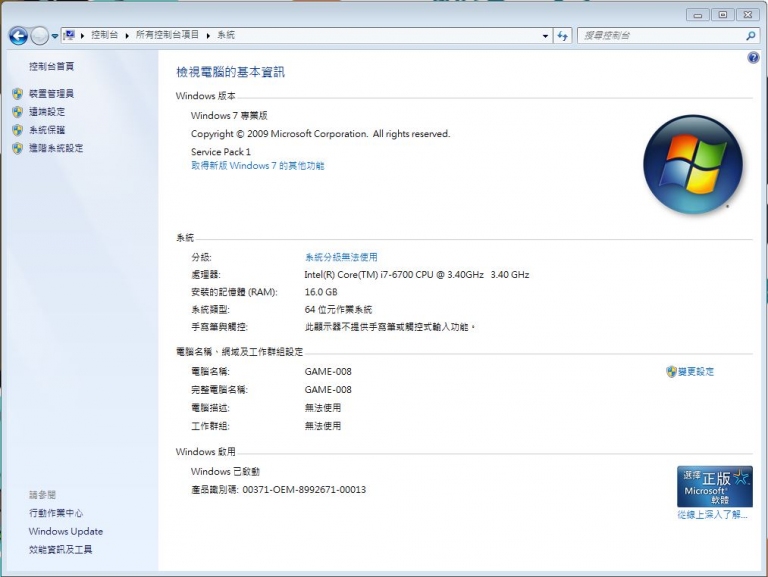Select the Windows 7 專業版 text
This screenshot has width=768, height=577.
click(229, 116)
